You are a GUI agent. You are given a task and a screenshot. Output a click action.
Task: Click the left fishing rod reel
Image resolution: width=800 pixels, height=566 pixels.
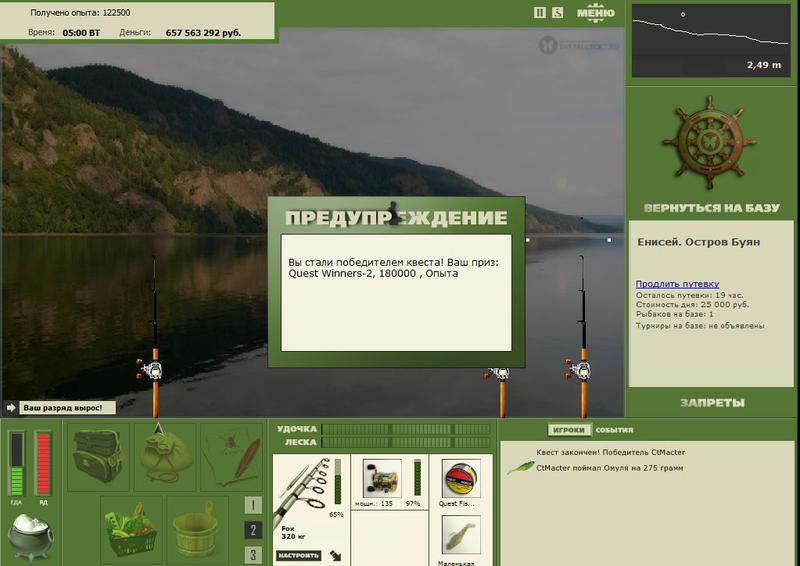(150, 368)
